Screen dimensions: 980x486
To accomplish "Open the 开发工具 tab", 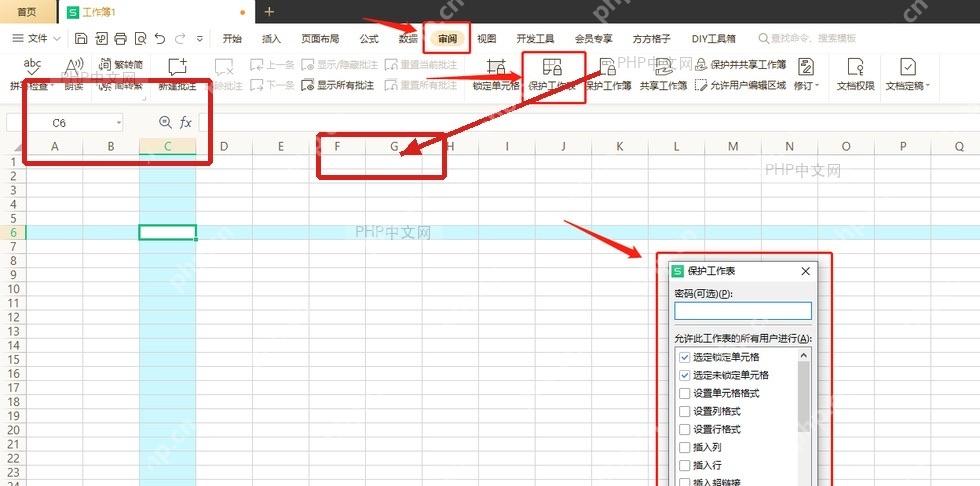I will 535,39.
